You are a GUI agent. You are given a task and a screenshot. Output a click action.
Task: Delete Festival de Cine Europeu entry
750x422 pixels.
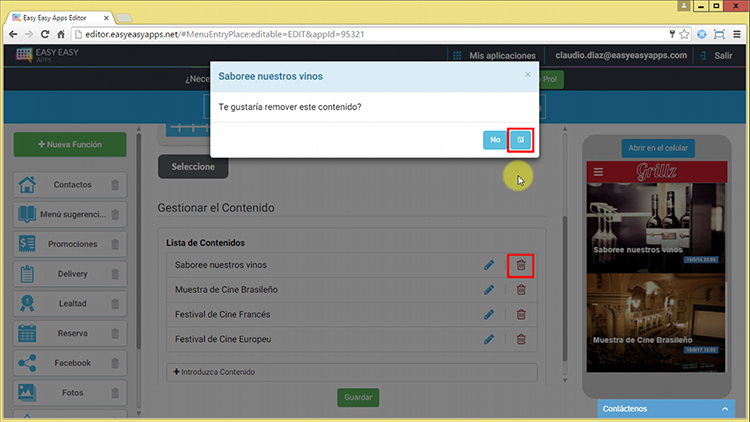pyautogui.click(x=520, y=340)
